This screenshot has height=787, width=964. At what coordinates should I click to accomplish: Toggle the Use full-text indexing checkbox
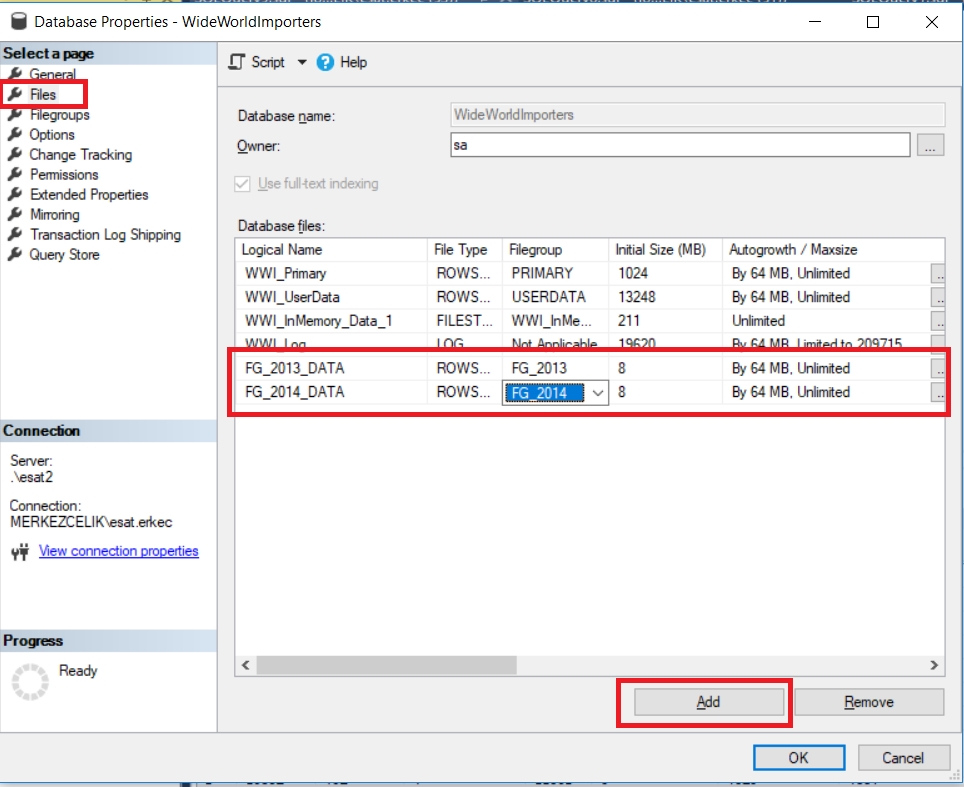coord(241,183)
